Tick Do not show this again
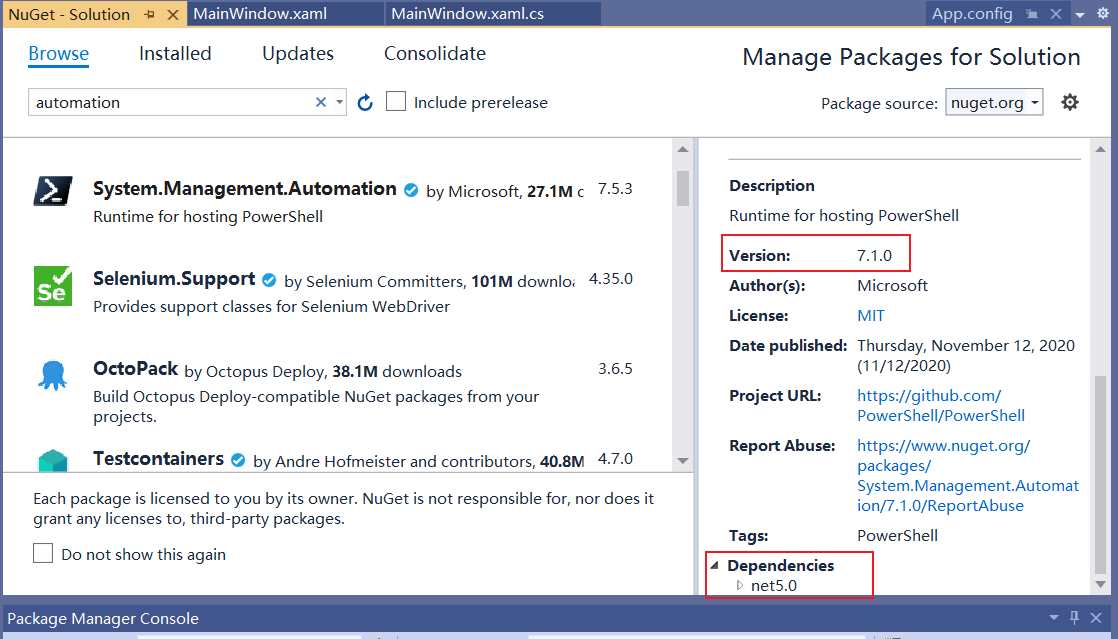Viewport: 1118px width, 639px height. pos(43,553)
